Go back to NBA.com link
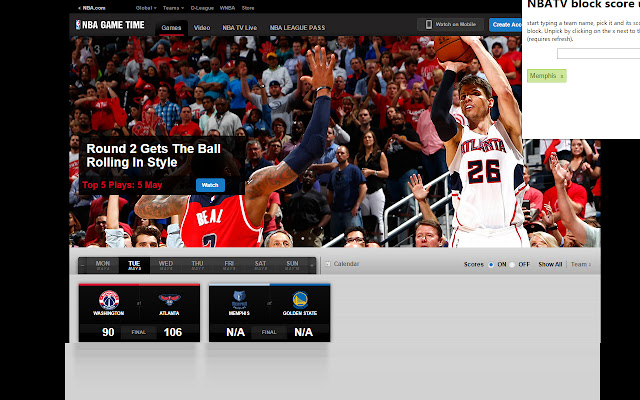The image size is (640, 400). tap(91, 8)
